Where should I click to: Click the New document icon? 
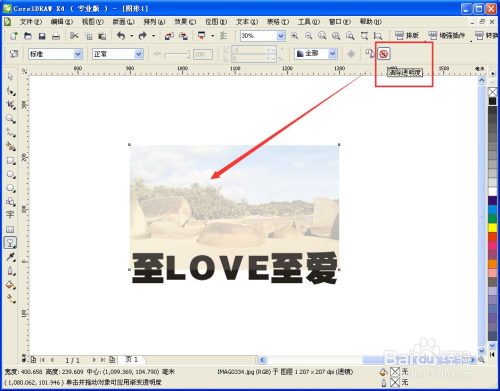[x=14, y=36]
